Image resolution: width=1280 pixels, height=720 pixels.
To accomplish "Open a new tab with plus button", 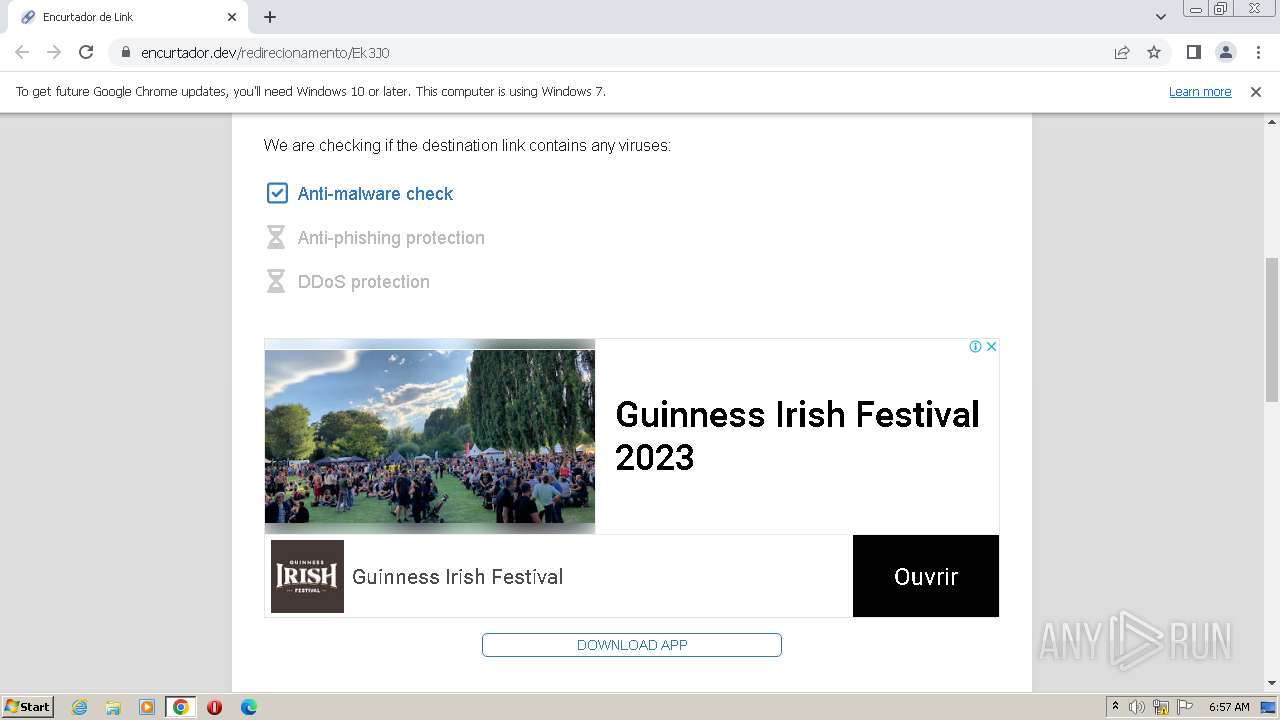I will click(270, 17).
